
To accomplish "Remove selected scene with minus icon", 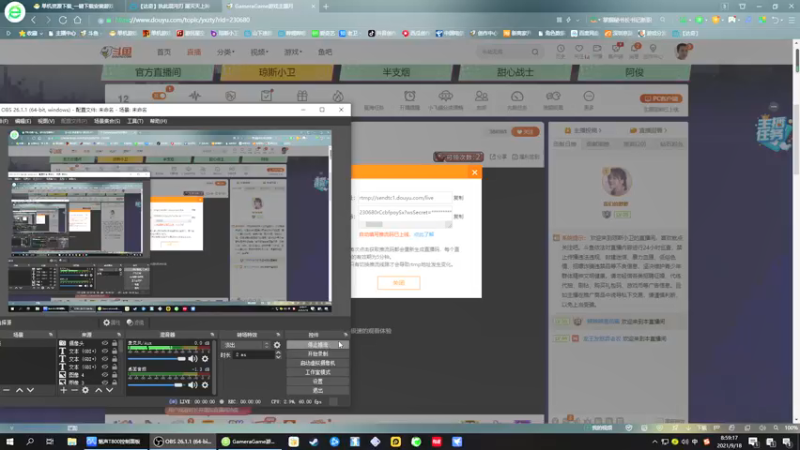I will pyautogui.click(x=6, y=390).
